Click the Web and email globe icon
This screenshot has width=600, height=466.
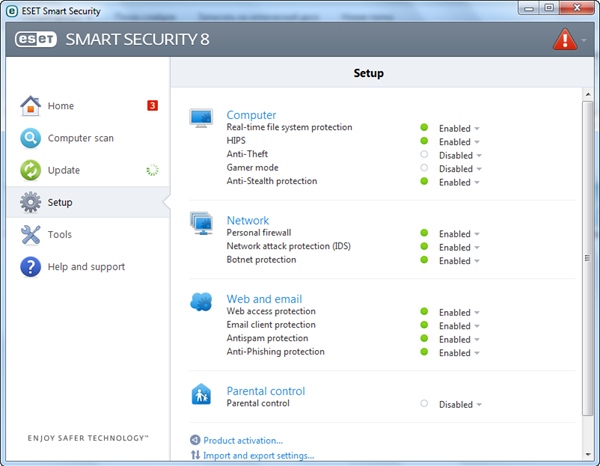[x=202, y=302]
